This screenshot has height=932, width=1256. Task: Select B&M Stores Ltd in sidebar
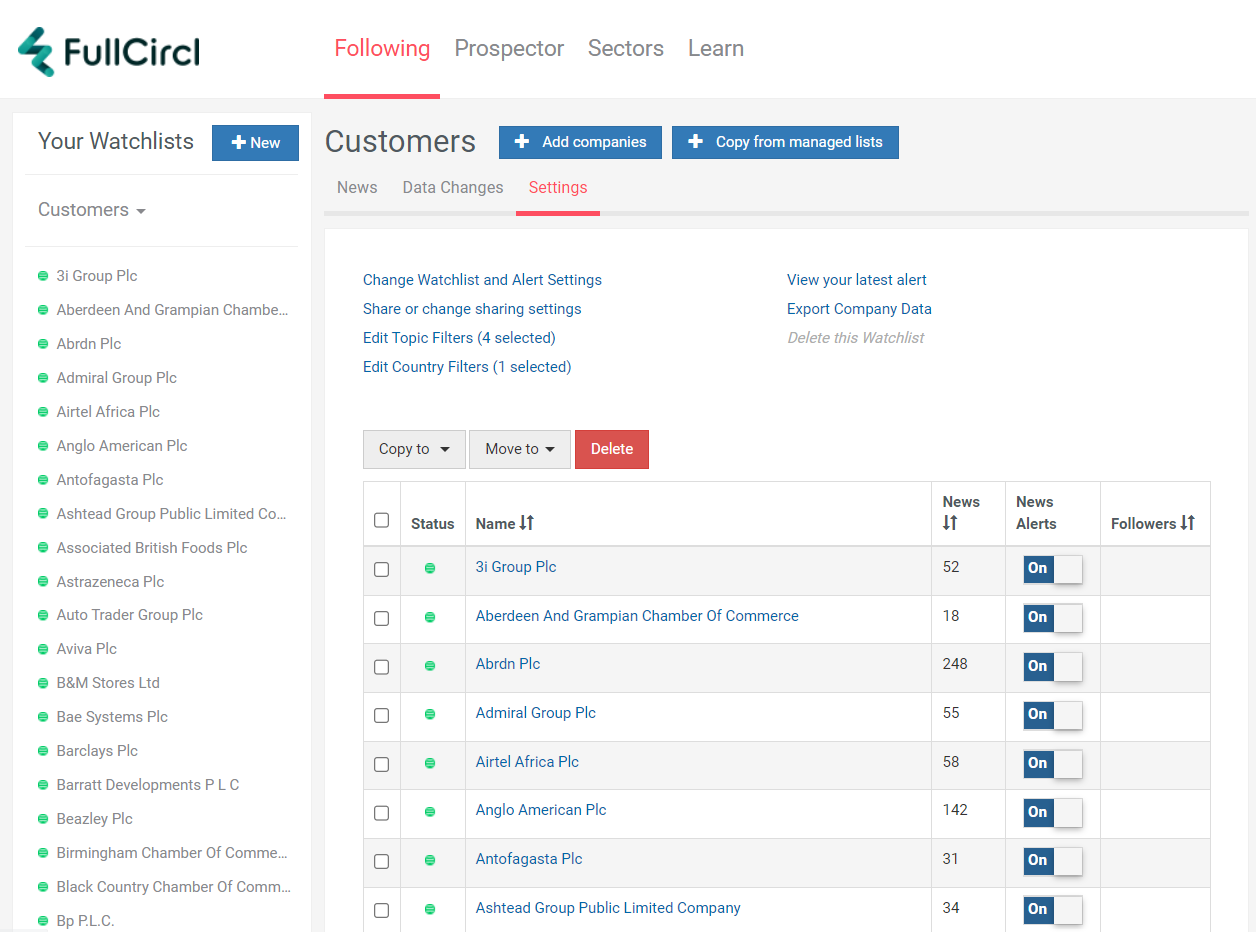[x=108, y=683]
